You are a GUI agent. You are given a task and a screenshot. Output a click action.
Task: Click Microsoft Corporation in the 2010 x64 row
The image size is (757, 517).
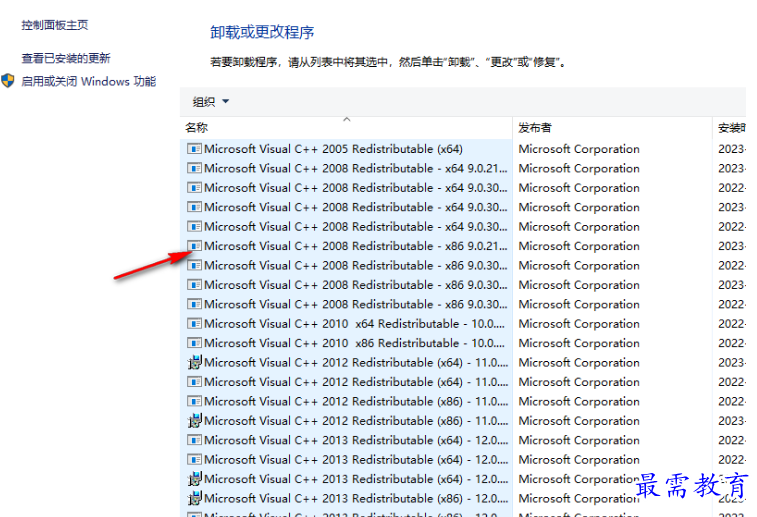click(x=579, y=323)
